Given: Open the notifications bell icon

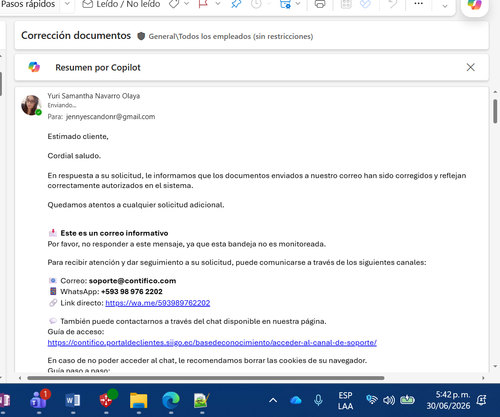Looking at the screenshot, I should (482, 400).
